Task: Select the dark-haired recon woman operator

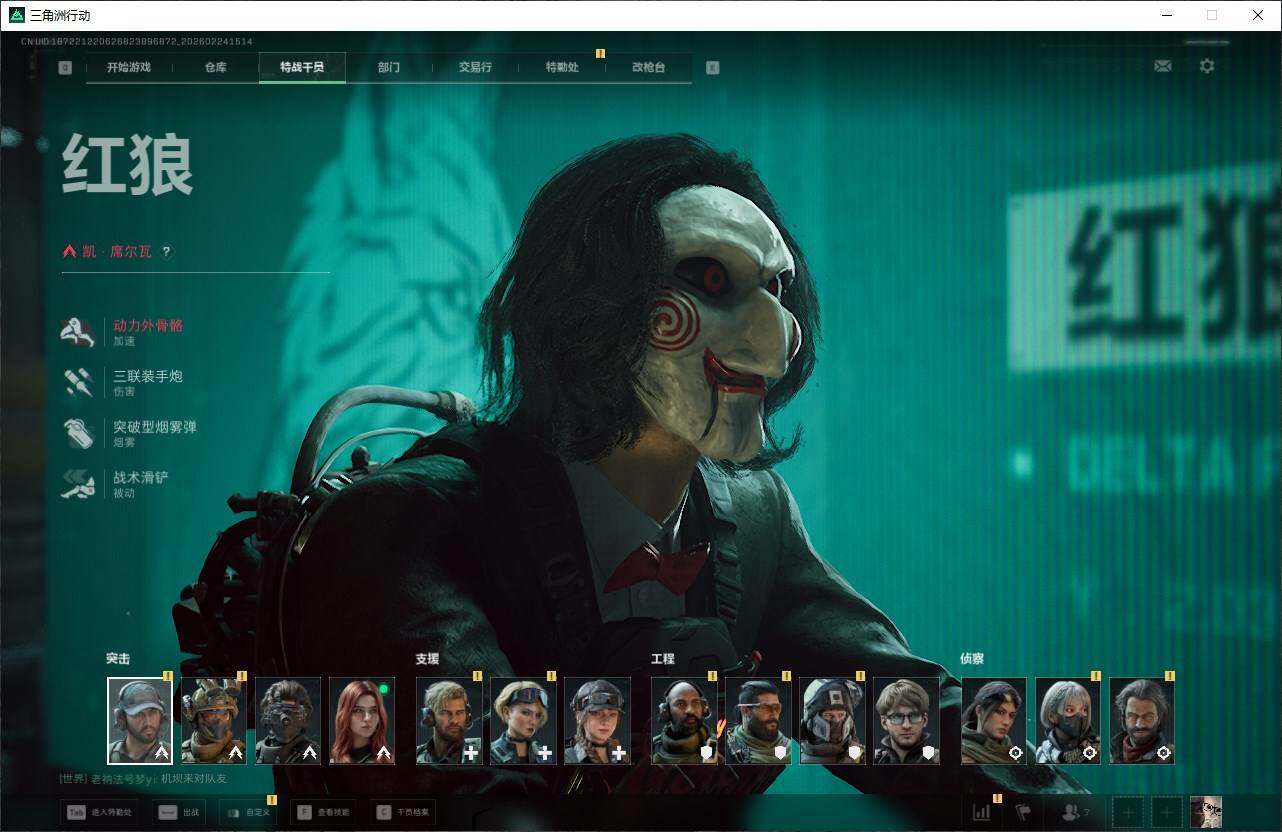Action: coord(994,721)
